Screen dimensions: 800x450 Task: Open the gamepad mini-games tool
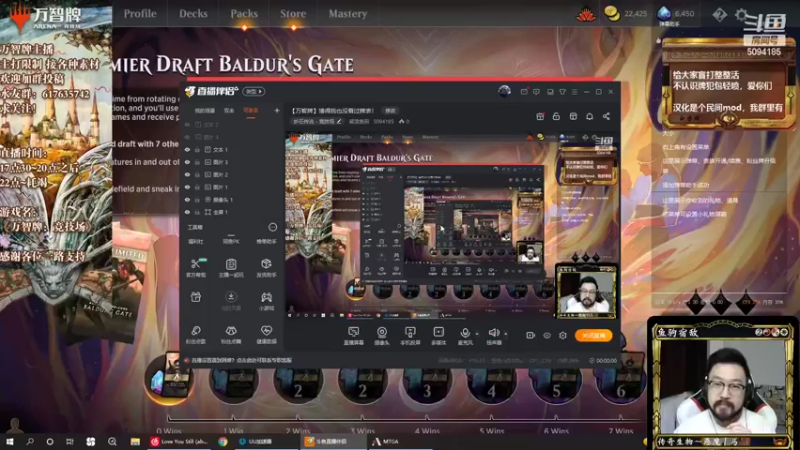tap(266, 300)
